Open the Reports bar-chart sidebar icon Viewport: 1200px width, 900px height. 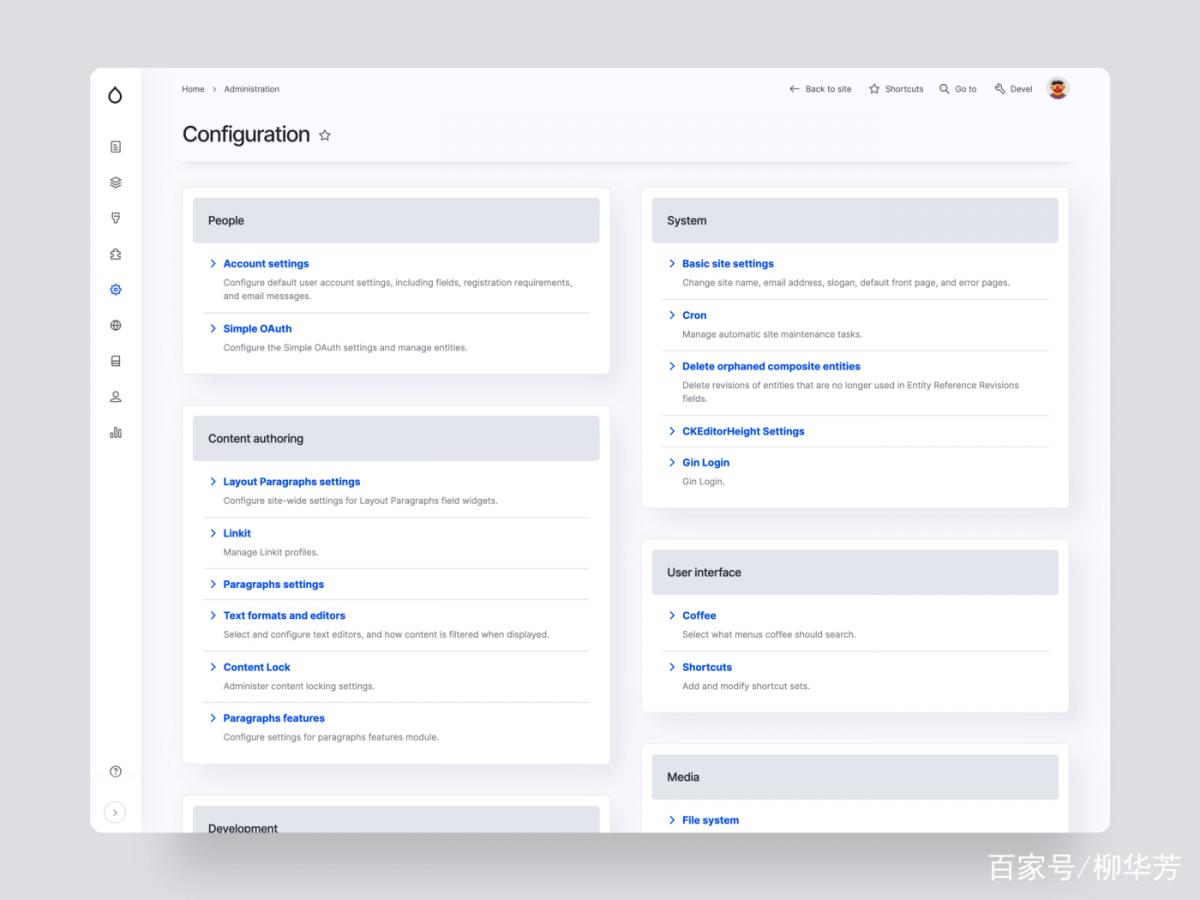115,432
